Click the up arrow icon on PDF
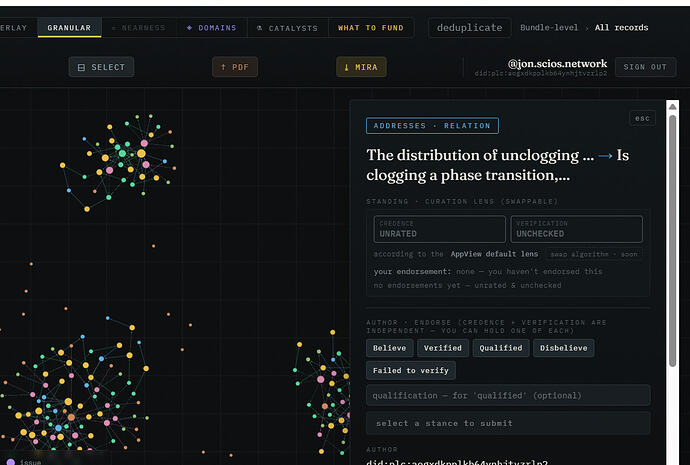This screenshot has width=690, height=465. 223,67
